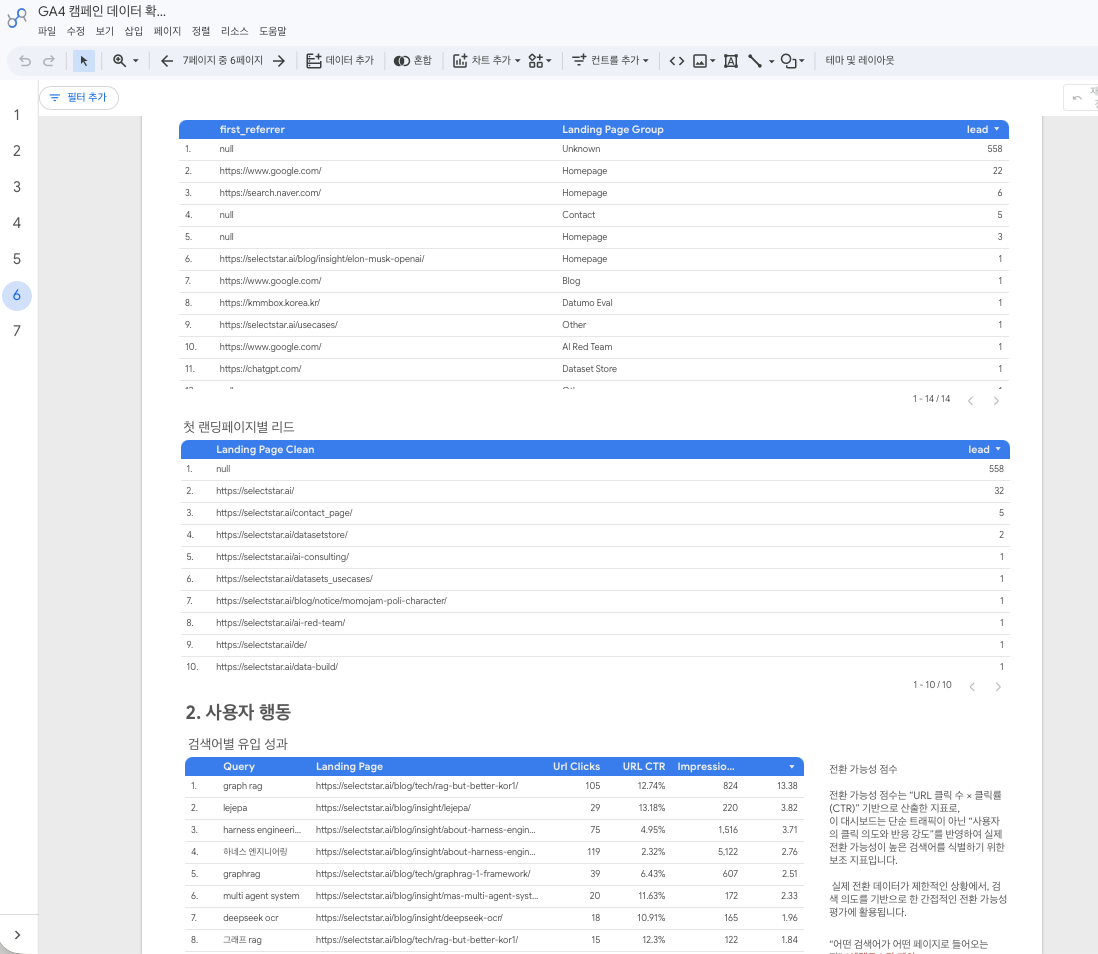
Task: Switch to page 1 in sidebar
Action: click(17, 115)
